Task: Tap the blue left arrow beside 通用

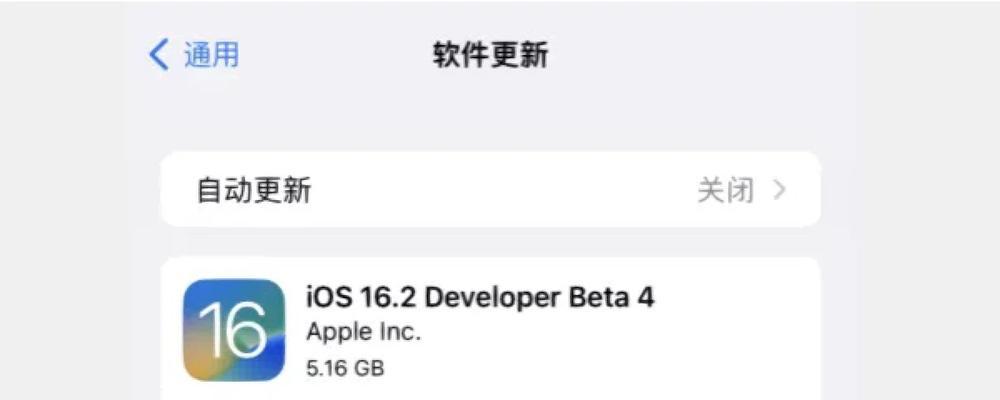Action: [159, 55]
